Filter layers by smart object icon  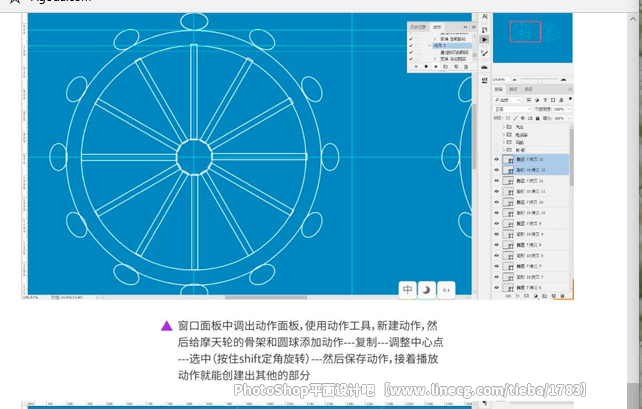[x=561, y=100]
